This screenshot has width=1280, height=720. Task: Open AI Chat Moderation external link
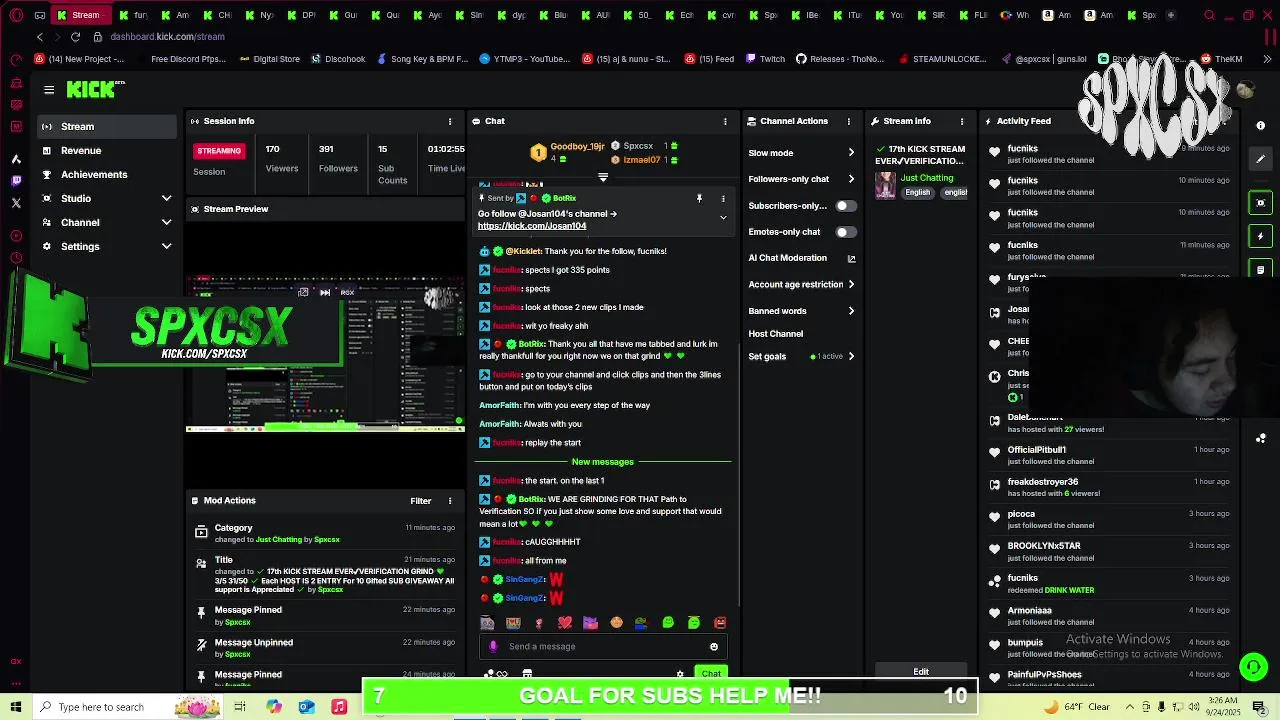click(x=851, y=258)
